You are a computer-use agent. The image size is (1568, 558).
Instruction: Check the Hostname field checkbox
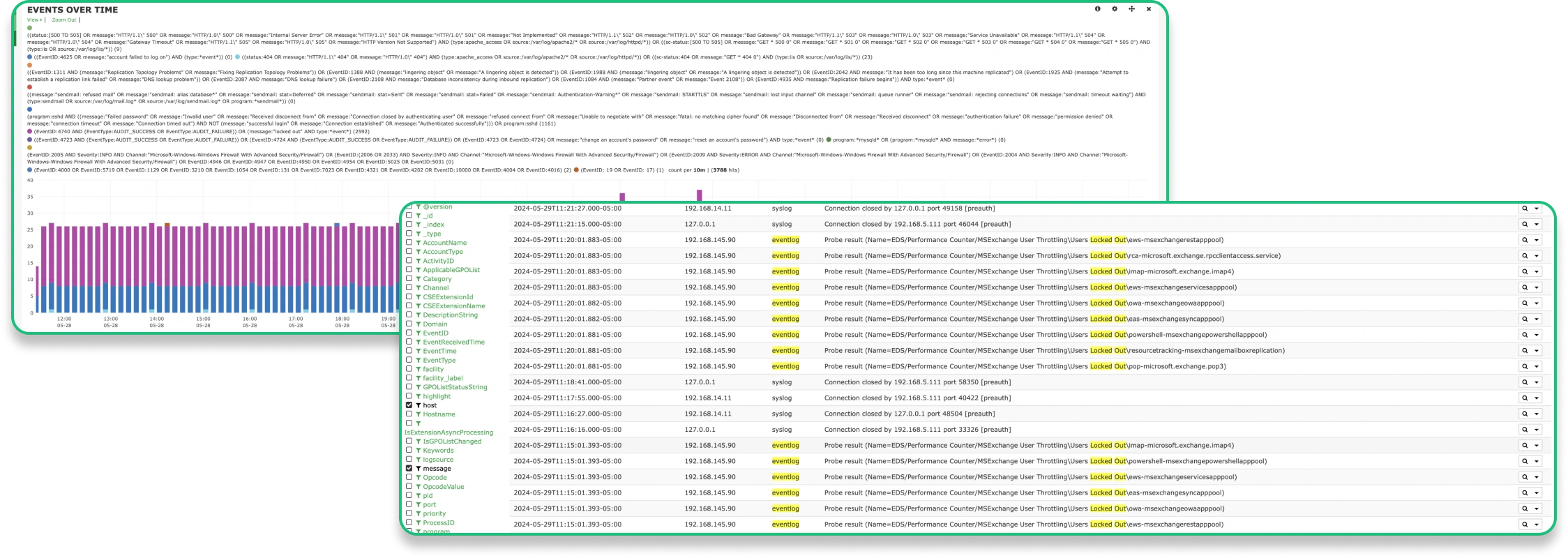[x=409, y=414]
